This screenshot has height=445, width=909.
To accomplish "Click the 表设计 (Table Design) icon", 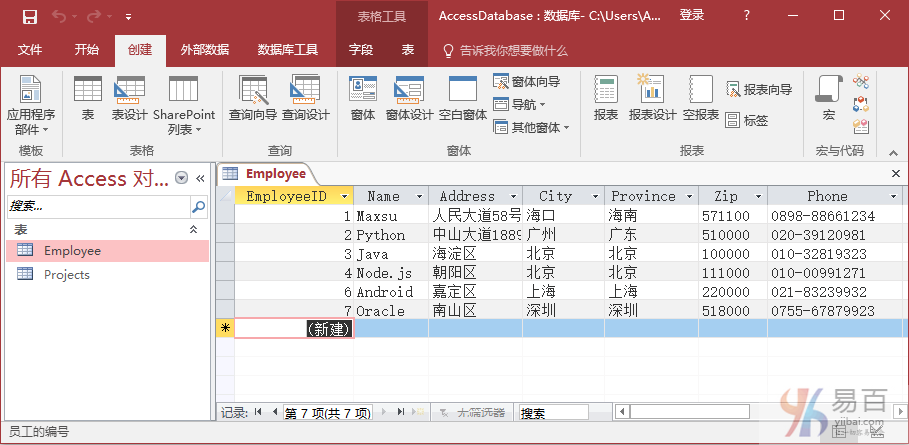I will pyautogui.click(x=129, y=99).
